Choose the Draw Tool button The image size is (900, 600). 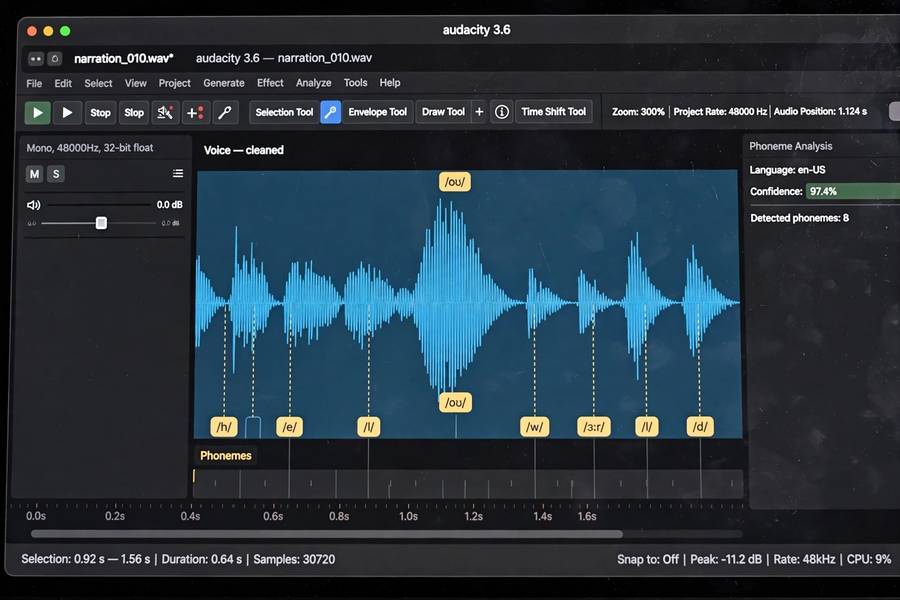point(443,112)
